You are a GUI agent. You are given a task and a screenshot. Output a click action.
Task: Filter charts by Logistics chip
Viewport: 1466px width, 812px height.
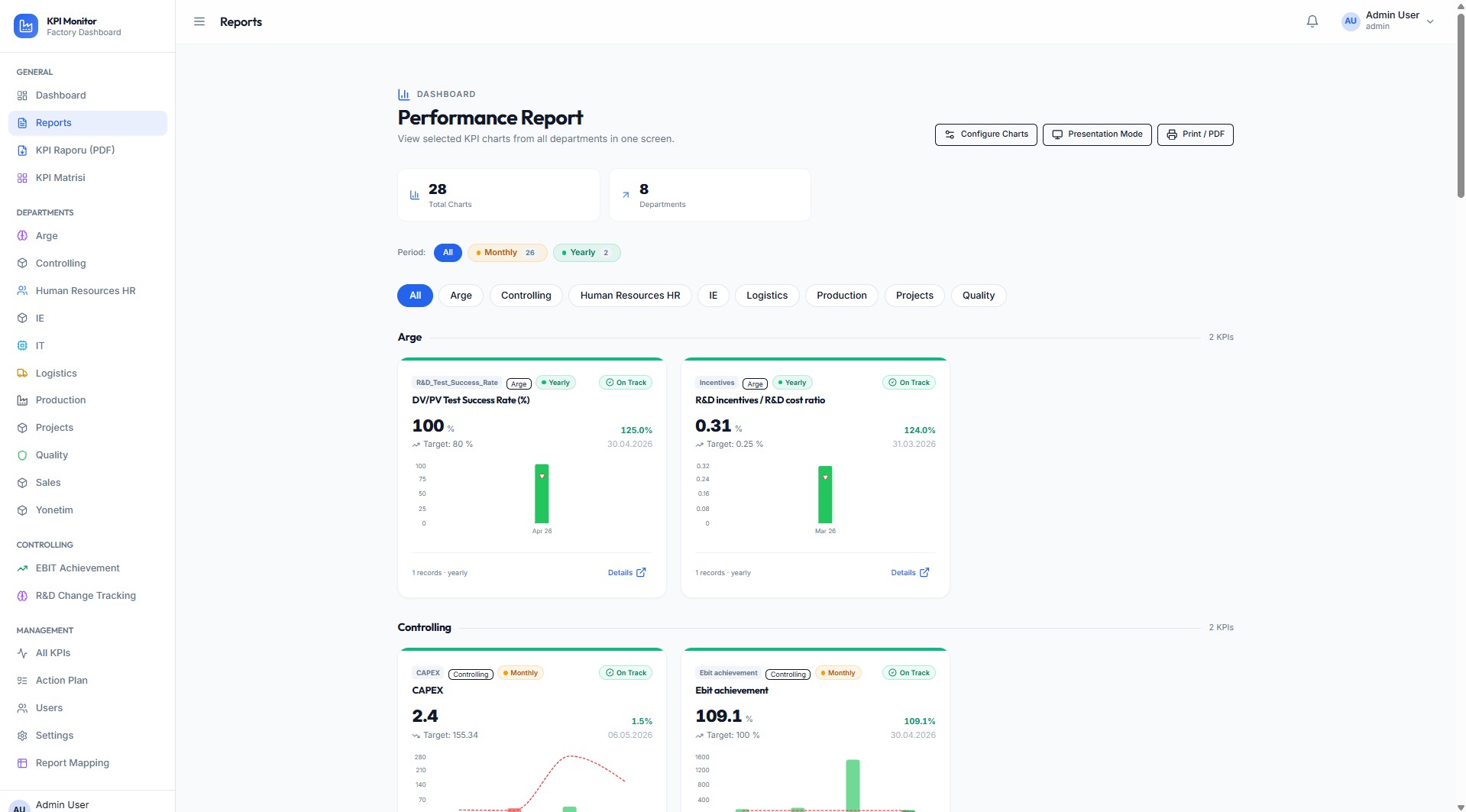coord(767,296)
